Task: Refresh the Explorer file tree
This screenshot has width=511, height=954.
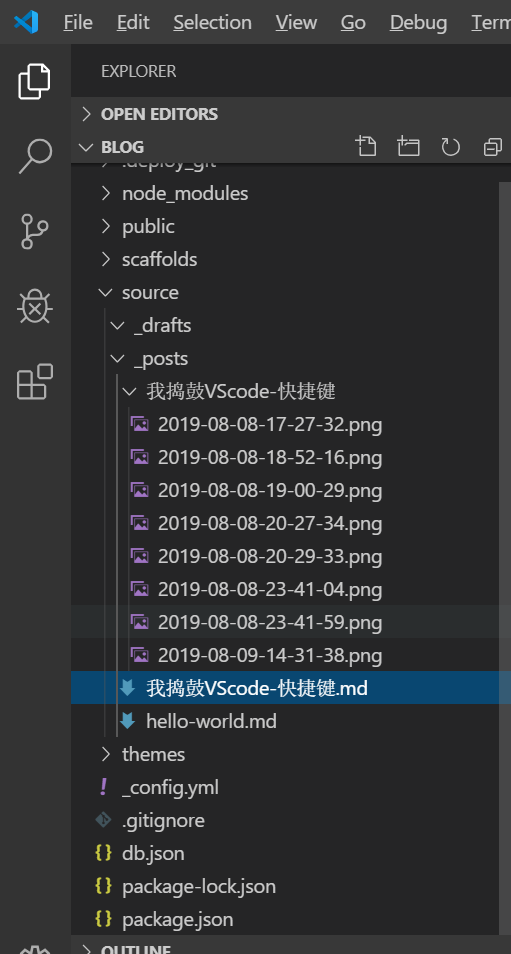Action: pos(450,147)
